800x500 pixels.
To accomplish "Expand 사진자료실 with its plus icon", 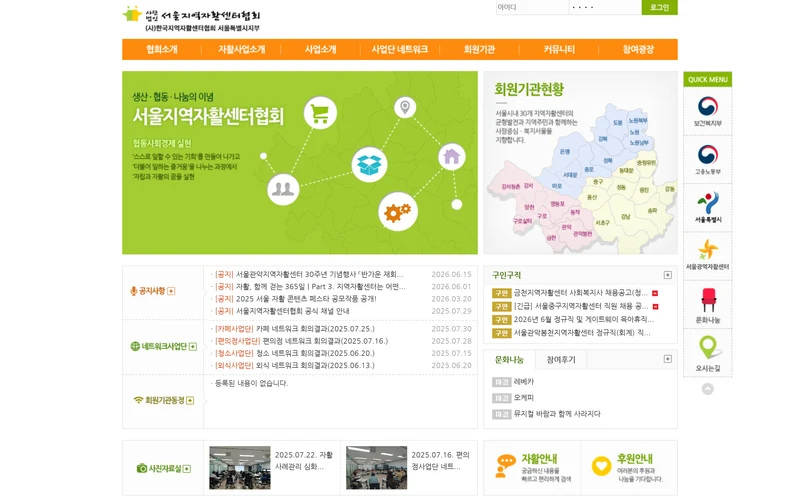I will (x=187, y=468).
